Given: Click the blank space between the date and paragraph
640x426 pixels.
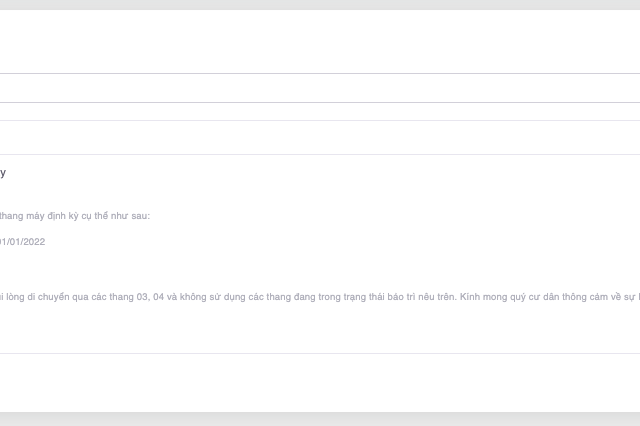Looking at the screenshot, I should pos(320,268).
